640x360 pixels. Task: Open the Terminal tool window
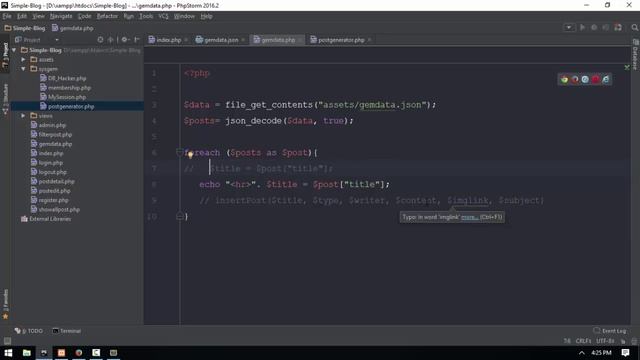click(x=67, y=331)
